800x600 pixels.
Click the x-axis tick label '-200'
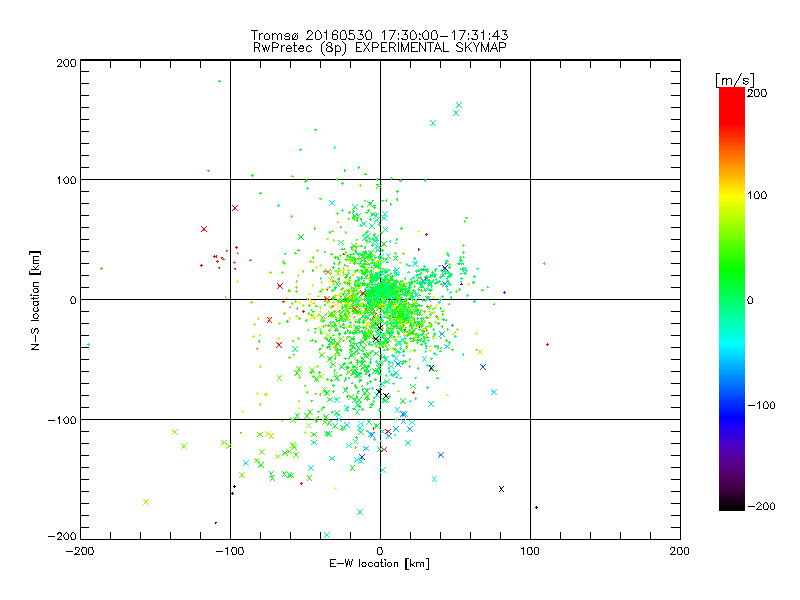point(80,551)
